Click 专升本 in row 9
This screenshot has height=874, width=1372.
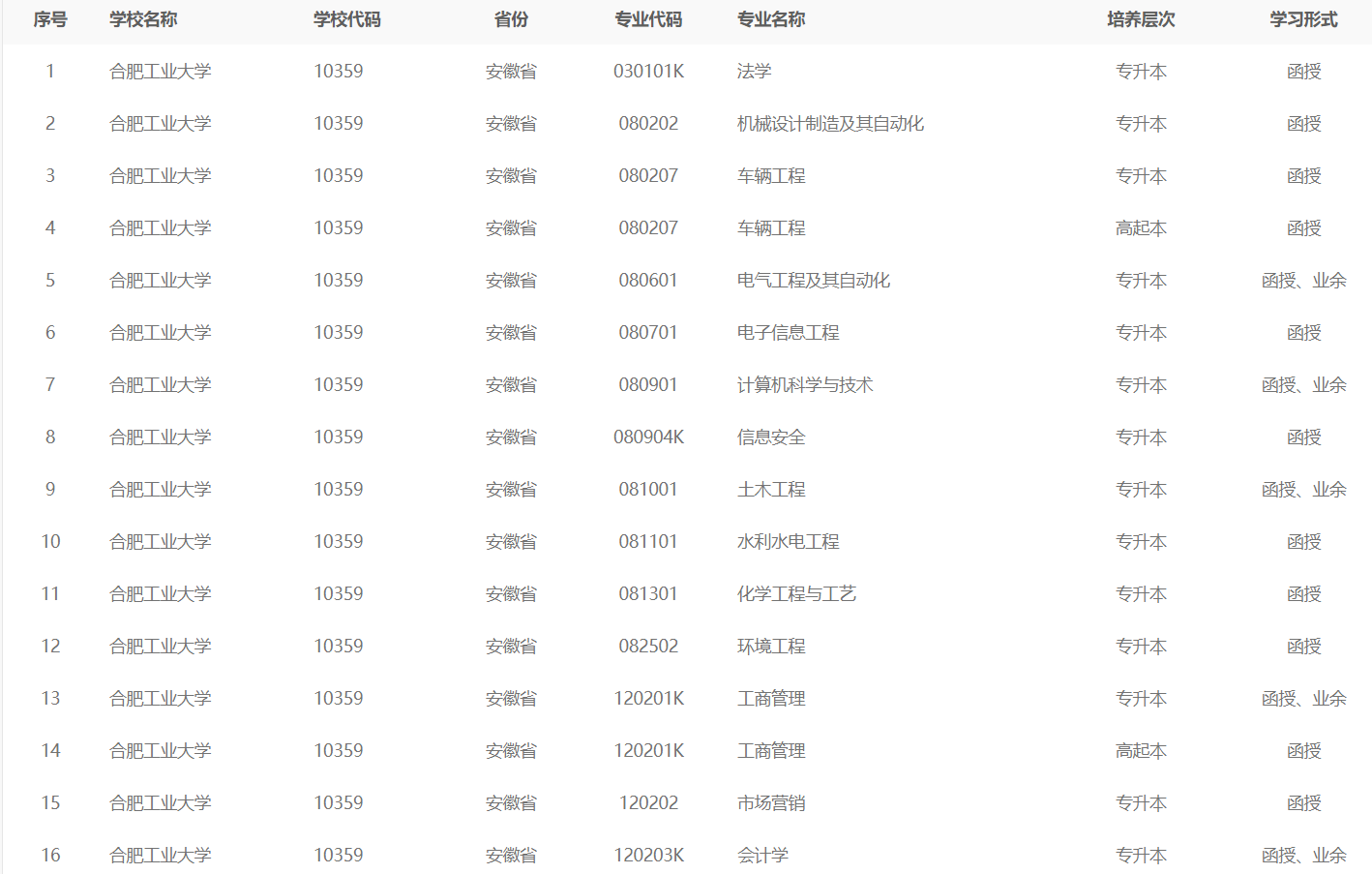(1141, 490)
